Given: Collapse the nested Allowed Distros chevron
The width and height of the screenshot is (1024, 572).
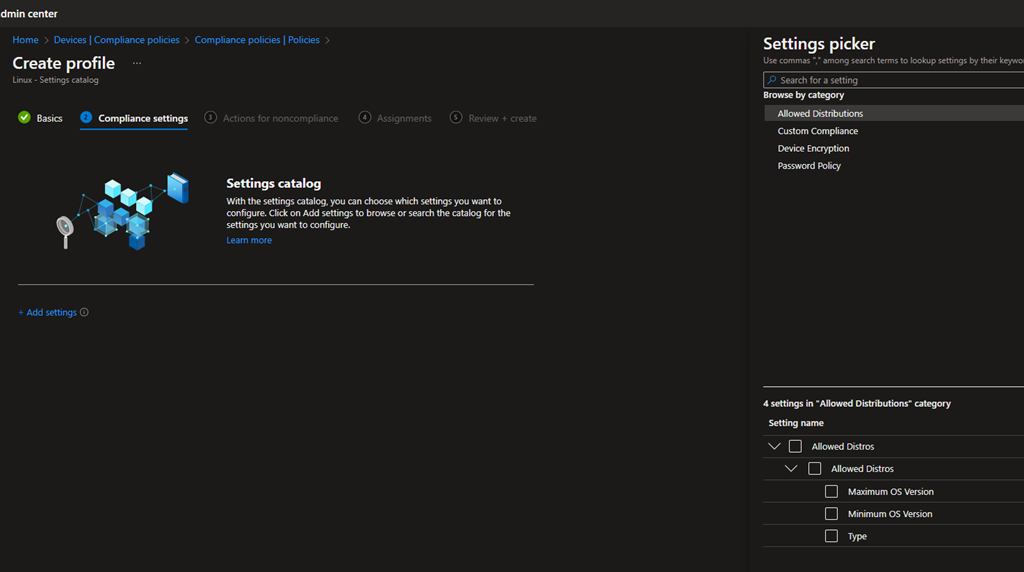Looking at the screenshot, I should click(791, 469).
